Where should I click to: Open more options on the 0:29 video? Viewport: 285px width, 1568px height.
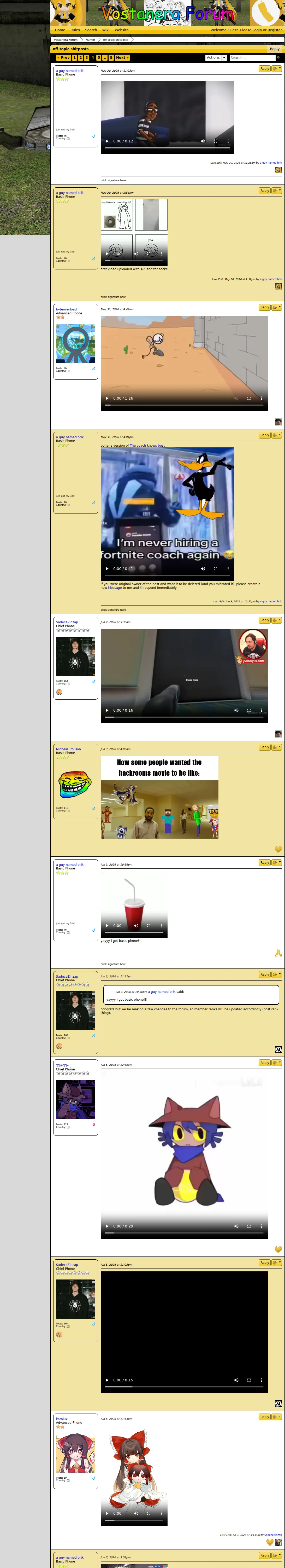(261, 1226)
